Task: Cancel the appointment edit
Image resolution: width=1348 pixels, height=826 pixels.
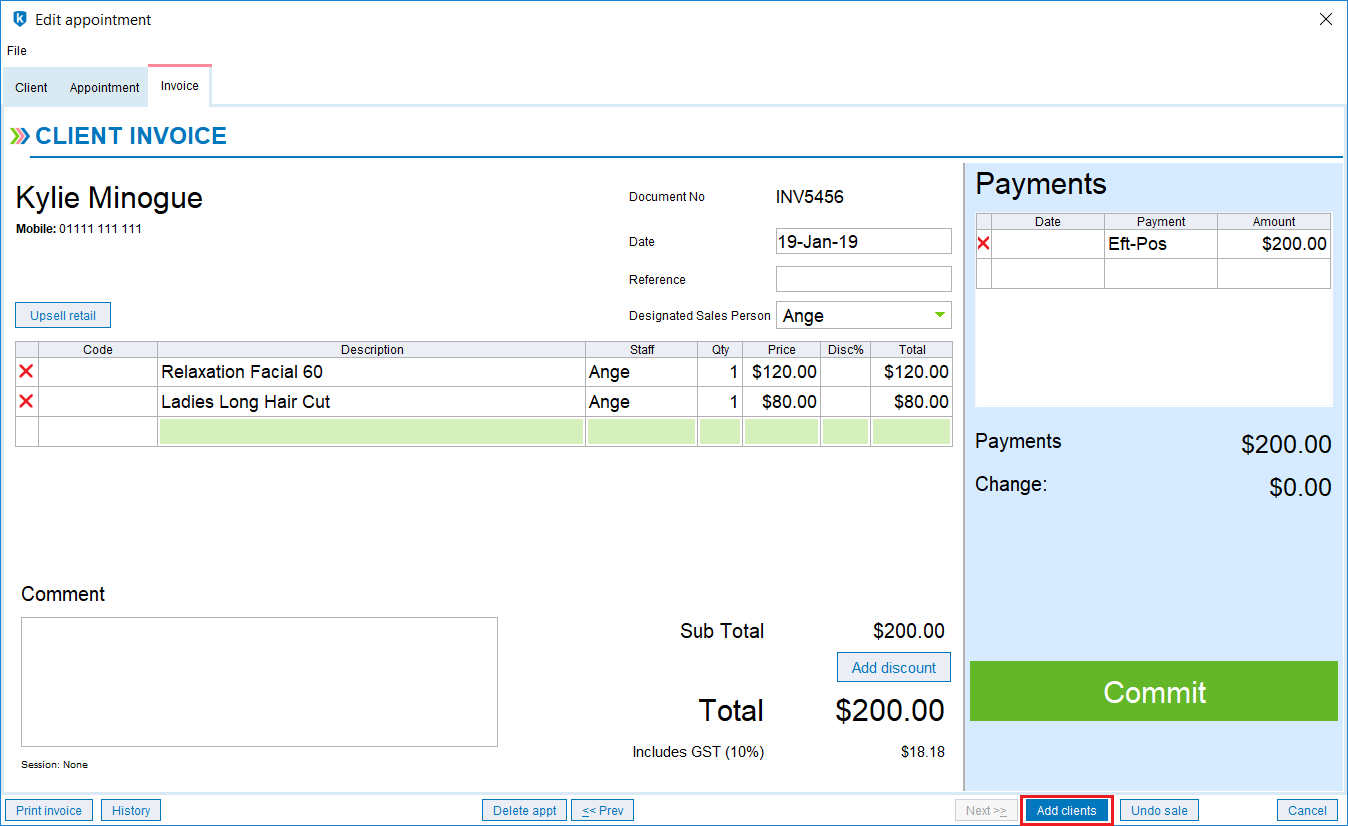Action: point(1307,810)
